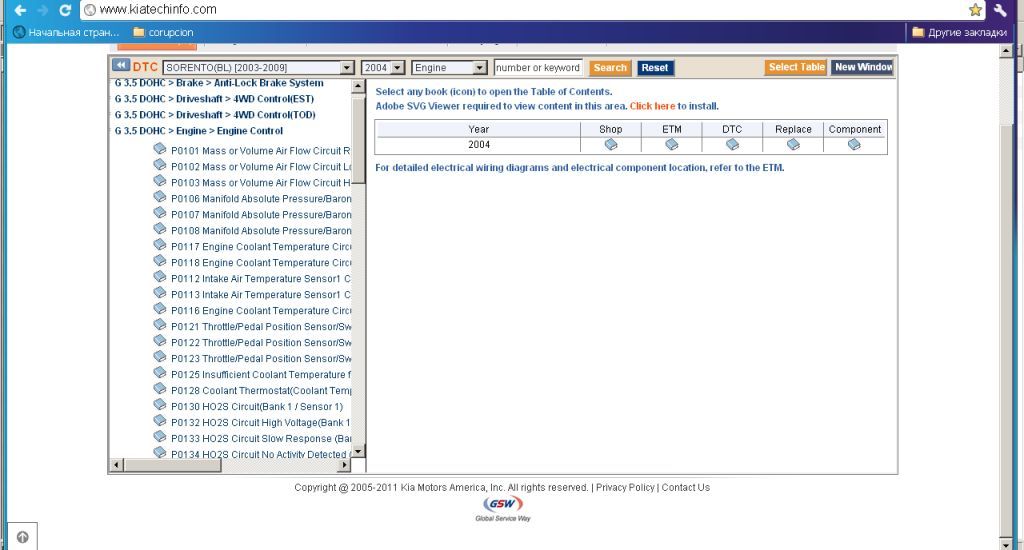Open the corupcion bookmark folder
Screen dimensions: 1024x550
pos(165,32)
